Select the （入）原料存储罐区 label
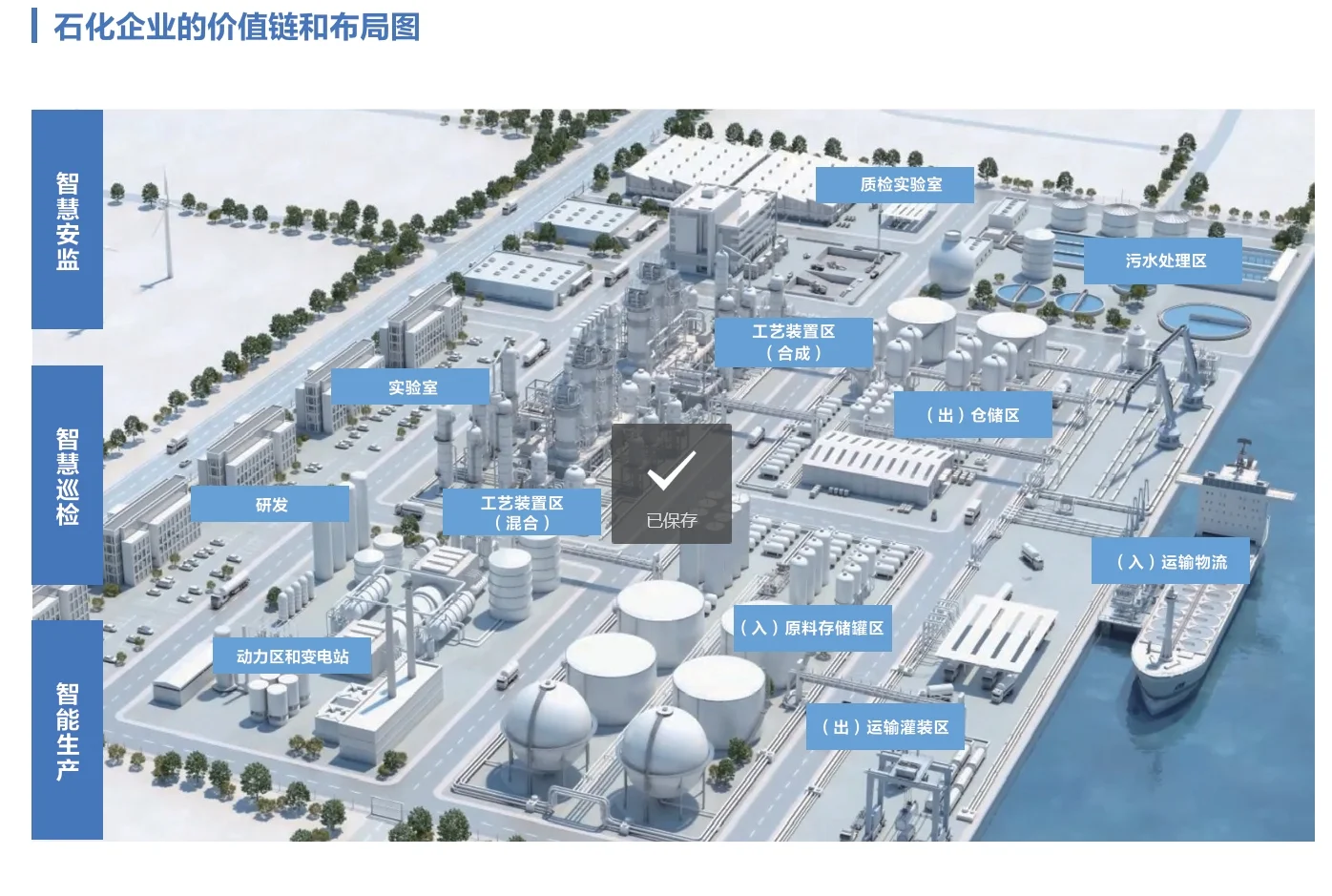The height and width of the screenshot is (896, 1332). [x=813, y=628]
